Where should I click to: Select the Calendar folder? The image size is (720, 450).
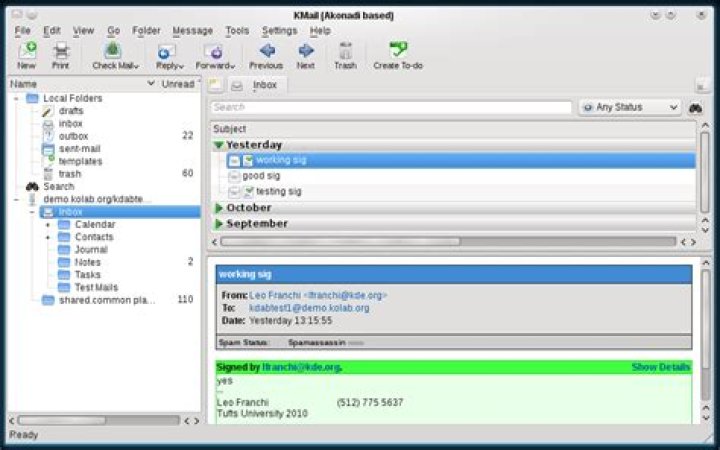tap(95, 224)
